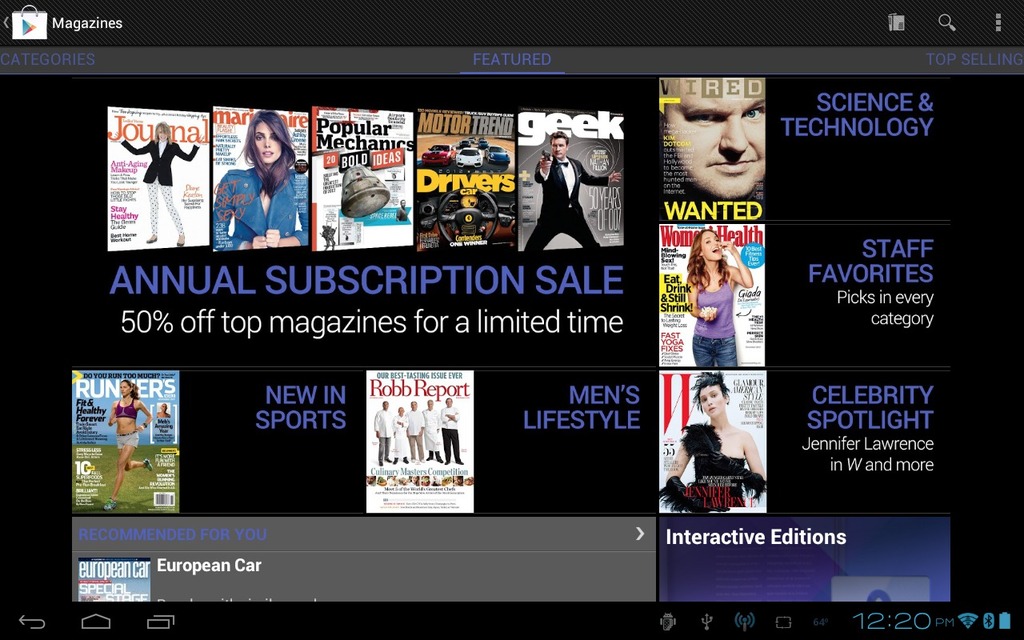Tap the screen rotation status icon
This screenshot has width=1024, height=640.
point(783,622)
